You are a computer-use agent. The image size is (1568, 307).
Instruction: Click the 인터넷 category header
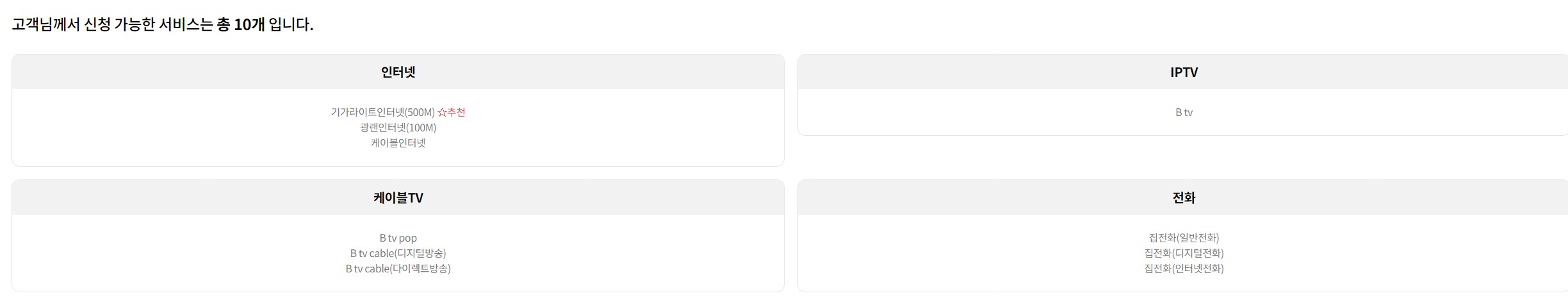pyautogui.click(x=398, y=72)
